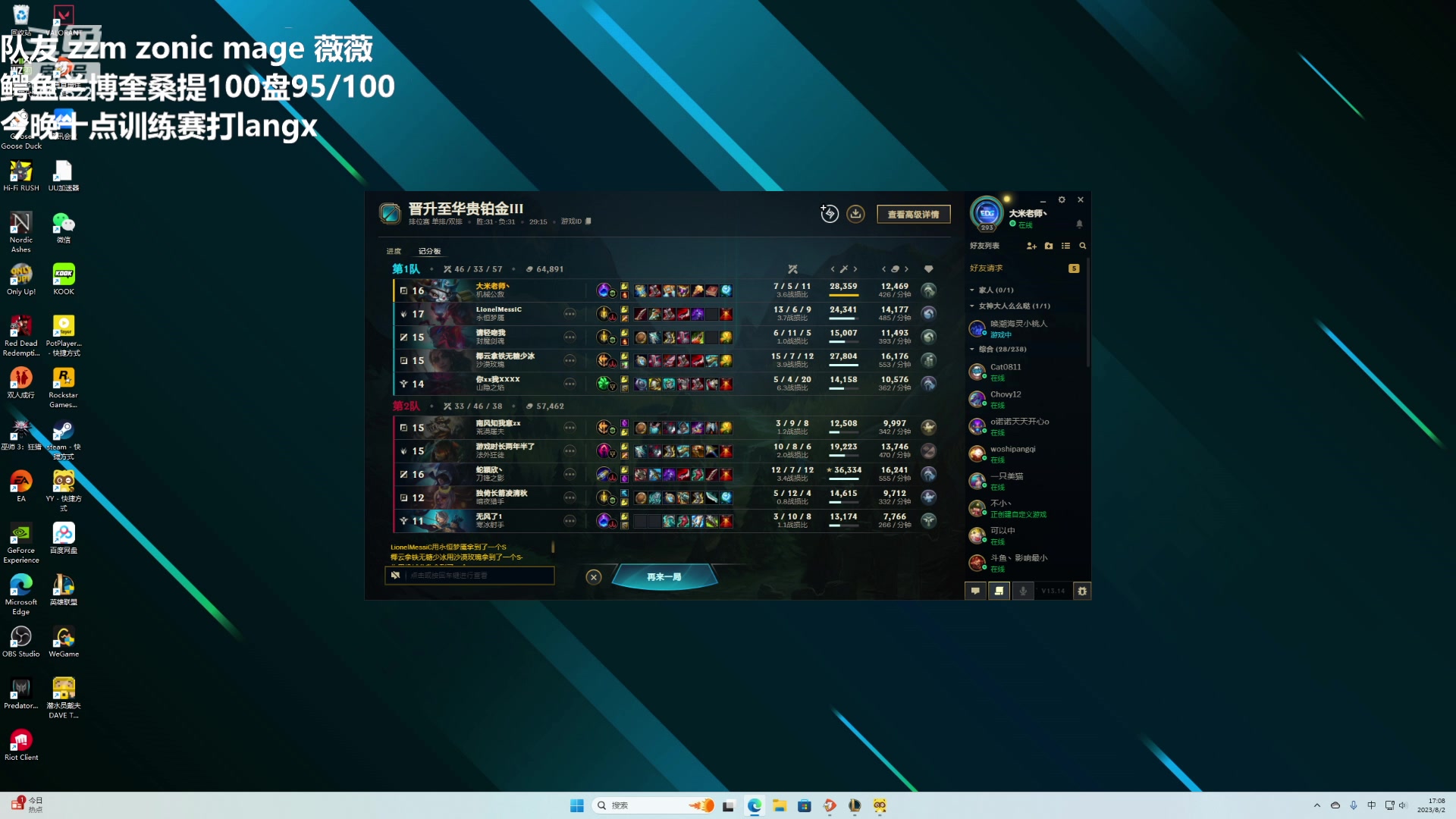Dismiss with round X beside play again
Screen dimensions: 1456x819
click(x=594, y=577)
